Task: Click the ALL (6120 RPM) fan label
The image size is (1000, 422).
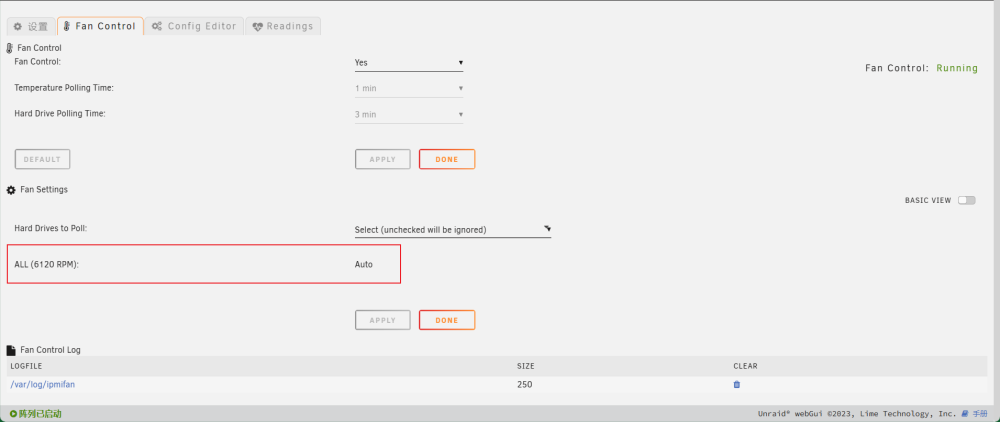Action: (x=47, y=264)
